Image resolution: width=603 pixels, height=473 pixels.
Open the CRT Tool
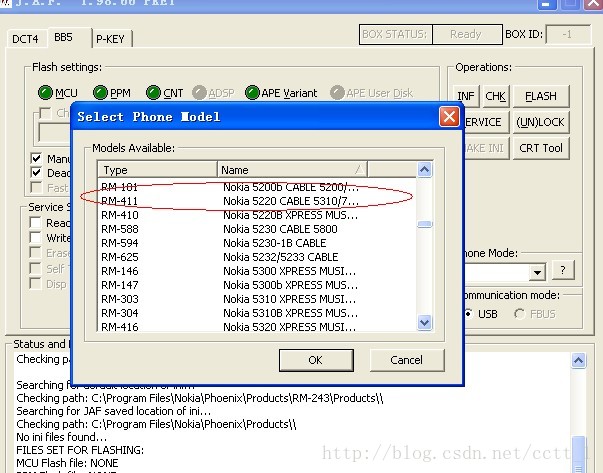[x=541, y=148]
